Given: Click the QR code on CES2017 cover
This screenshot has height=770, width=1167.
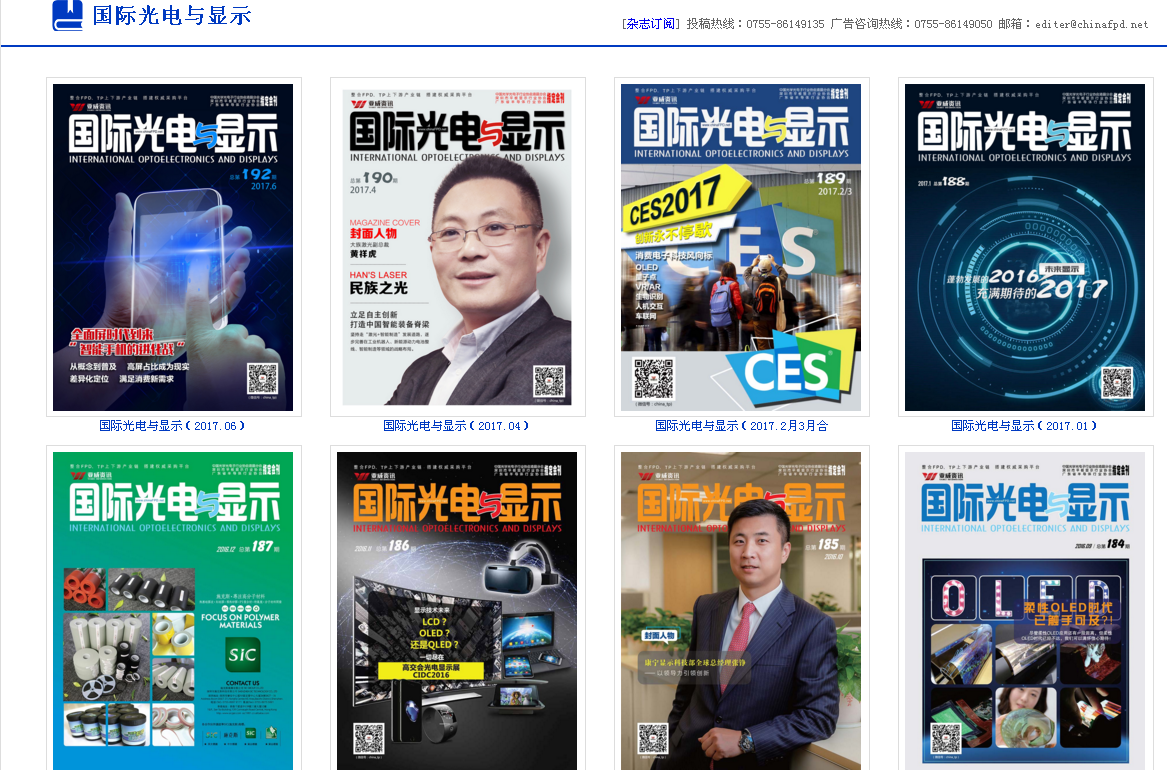Looking at the screenshot, I should click(651, 377).
